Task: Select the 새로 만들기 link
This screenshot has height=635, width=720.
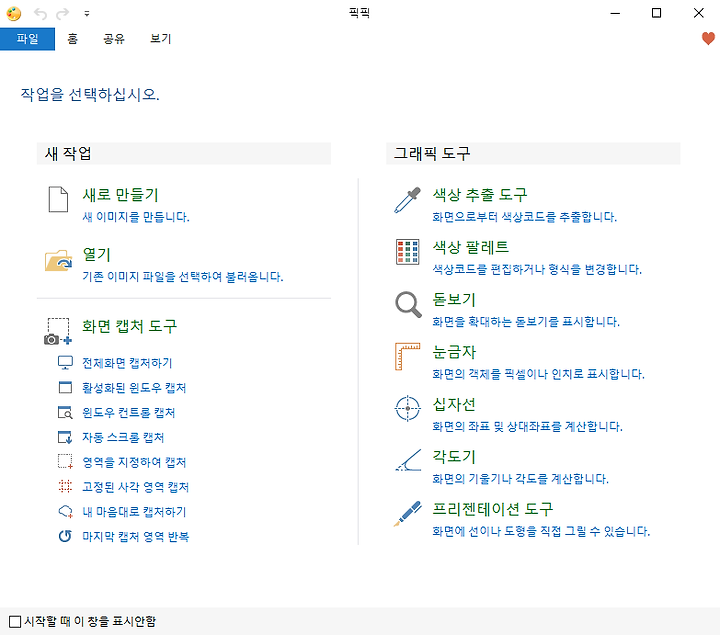Action: (120, 195)
